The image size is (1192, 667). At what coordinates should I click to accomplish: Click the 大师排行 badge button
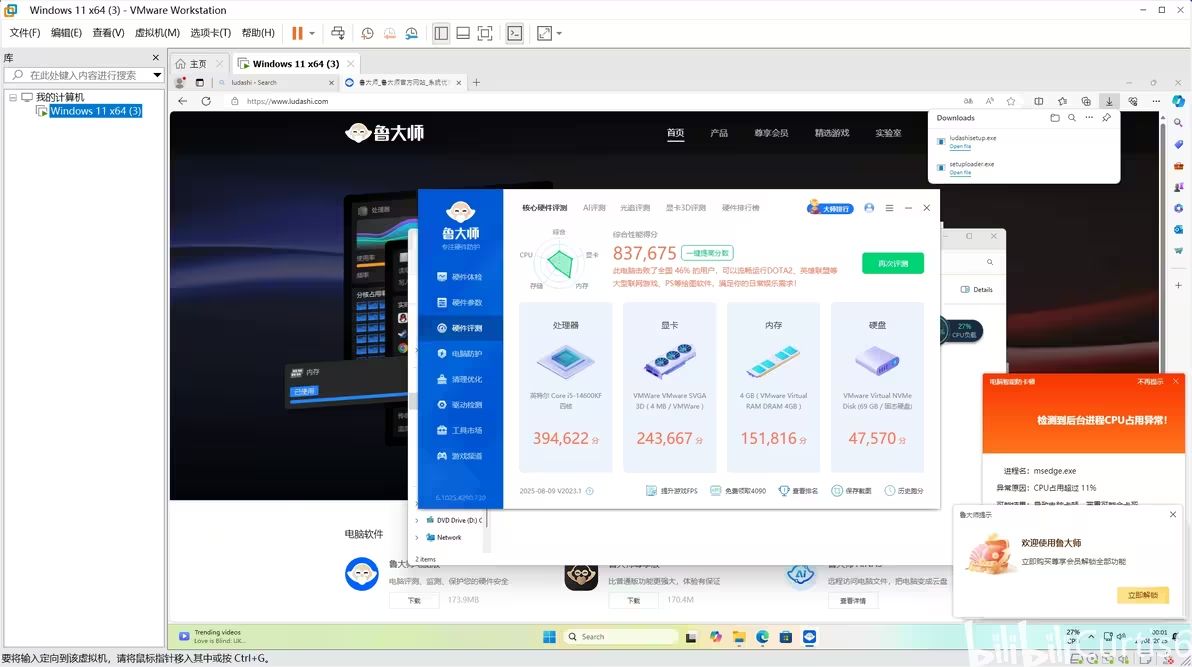(830, 208)
